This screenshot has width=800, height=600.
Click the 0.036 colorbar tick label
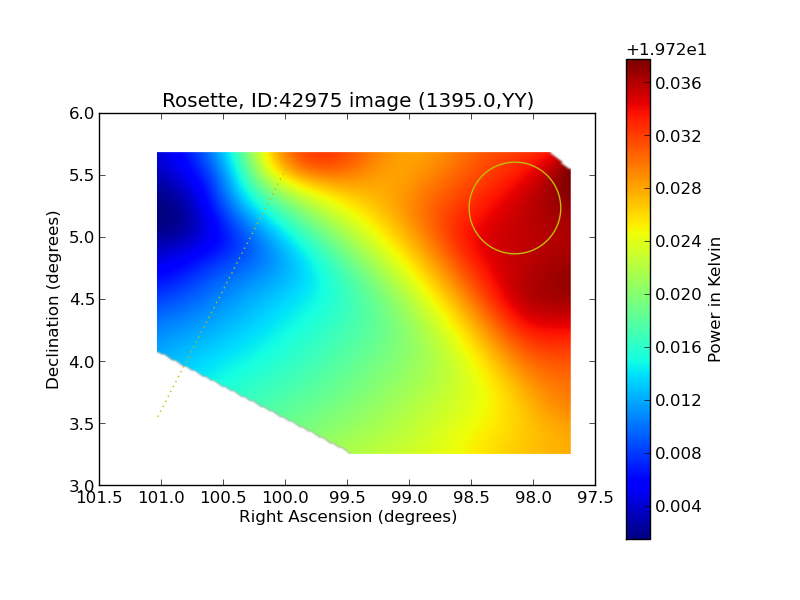click(678, 83)
